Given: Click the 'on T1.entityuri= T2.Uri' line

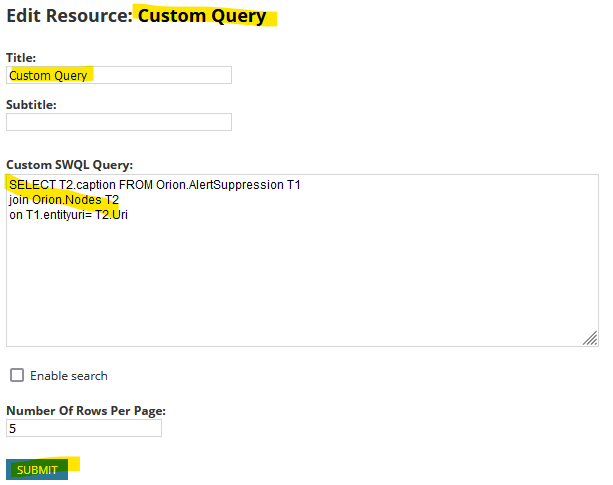Looking at the screenshot, I should click(68, 215).
